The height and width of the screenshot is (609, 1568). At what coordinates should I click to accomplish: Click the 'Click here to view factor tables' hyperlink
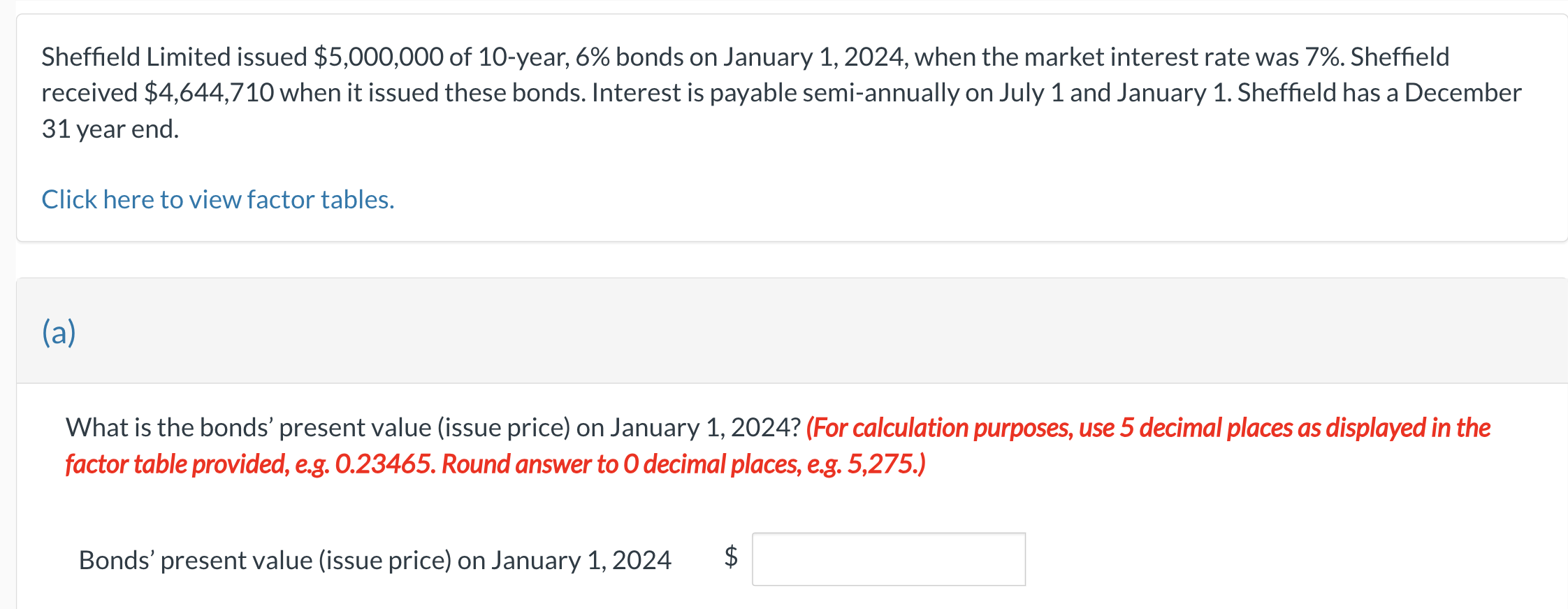click(x=217, y=200)
